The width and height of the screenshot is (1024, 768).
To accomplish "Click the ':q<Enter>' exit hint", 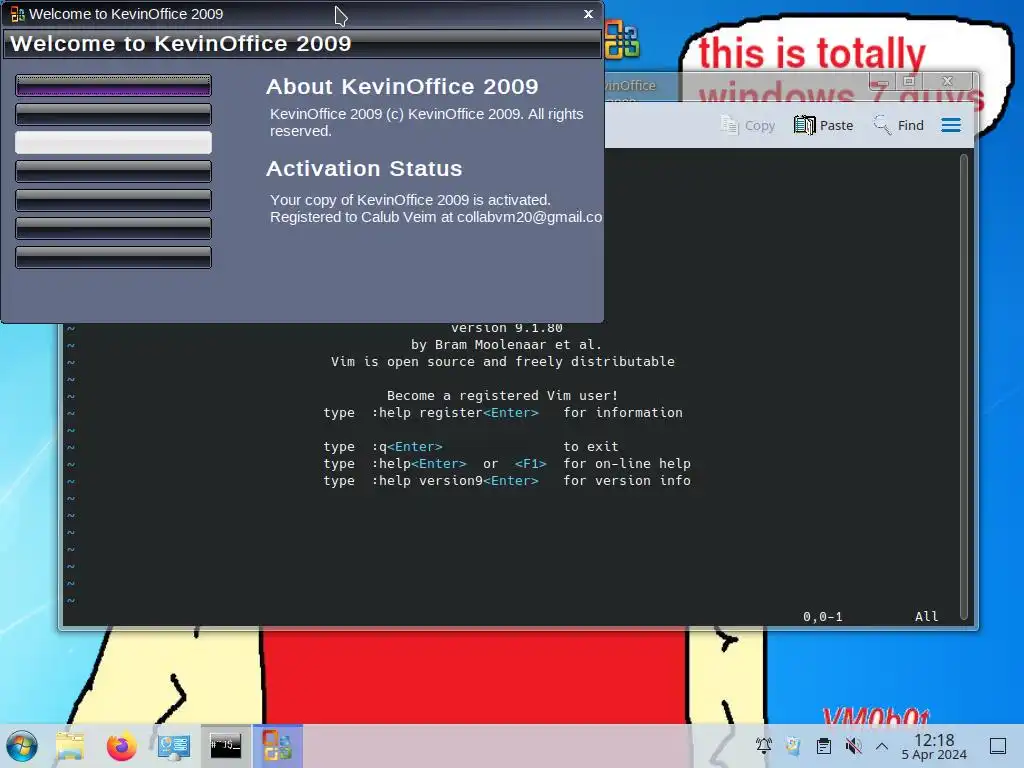I will coord(408,447).
